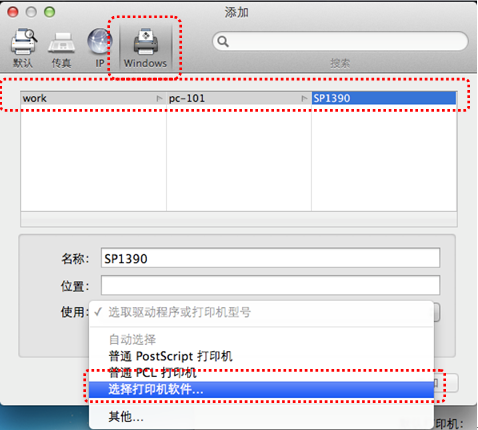Click the green zoom window button
This screenshot has height=430, width=478.
[x=50, y=12]
